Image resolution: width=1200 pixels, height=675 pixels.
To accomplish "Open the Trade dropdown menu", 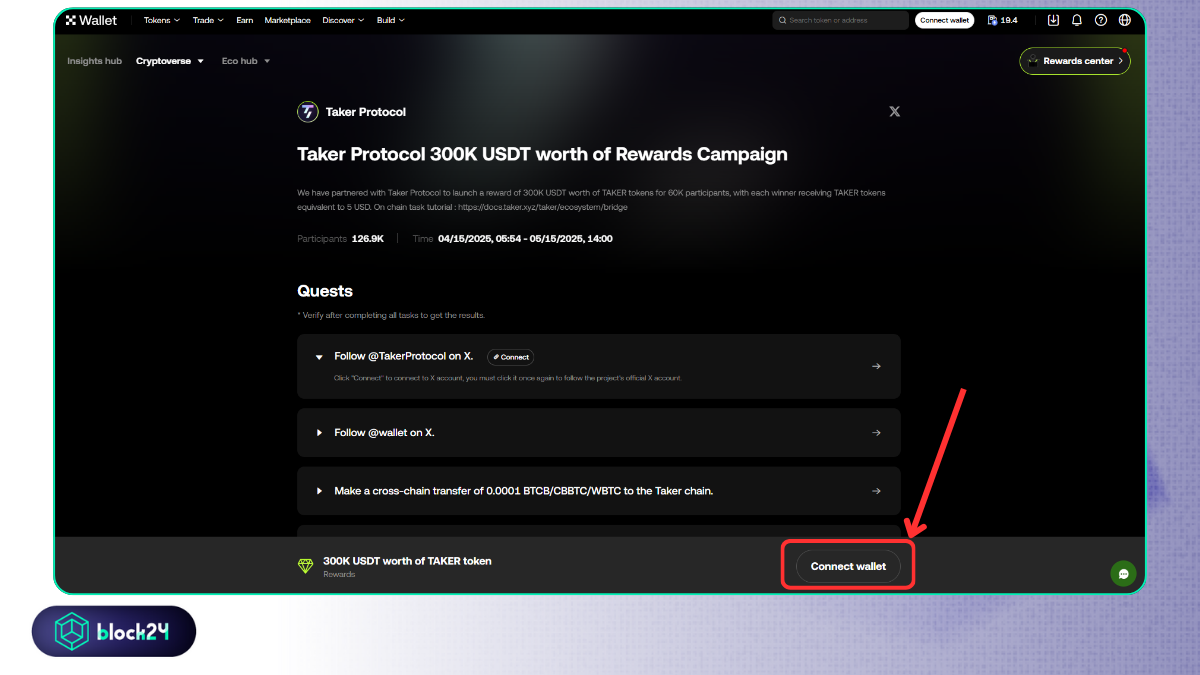I will [208, 20].
